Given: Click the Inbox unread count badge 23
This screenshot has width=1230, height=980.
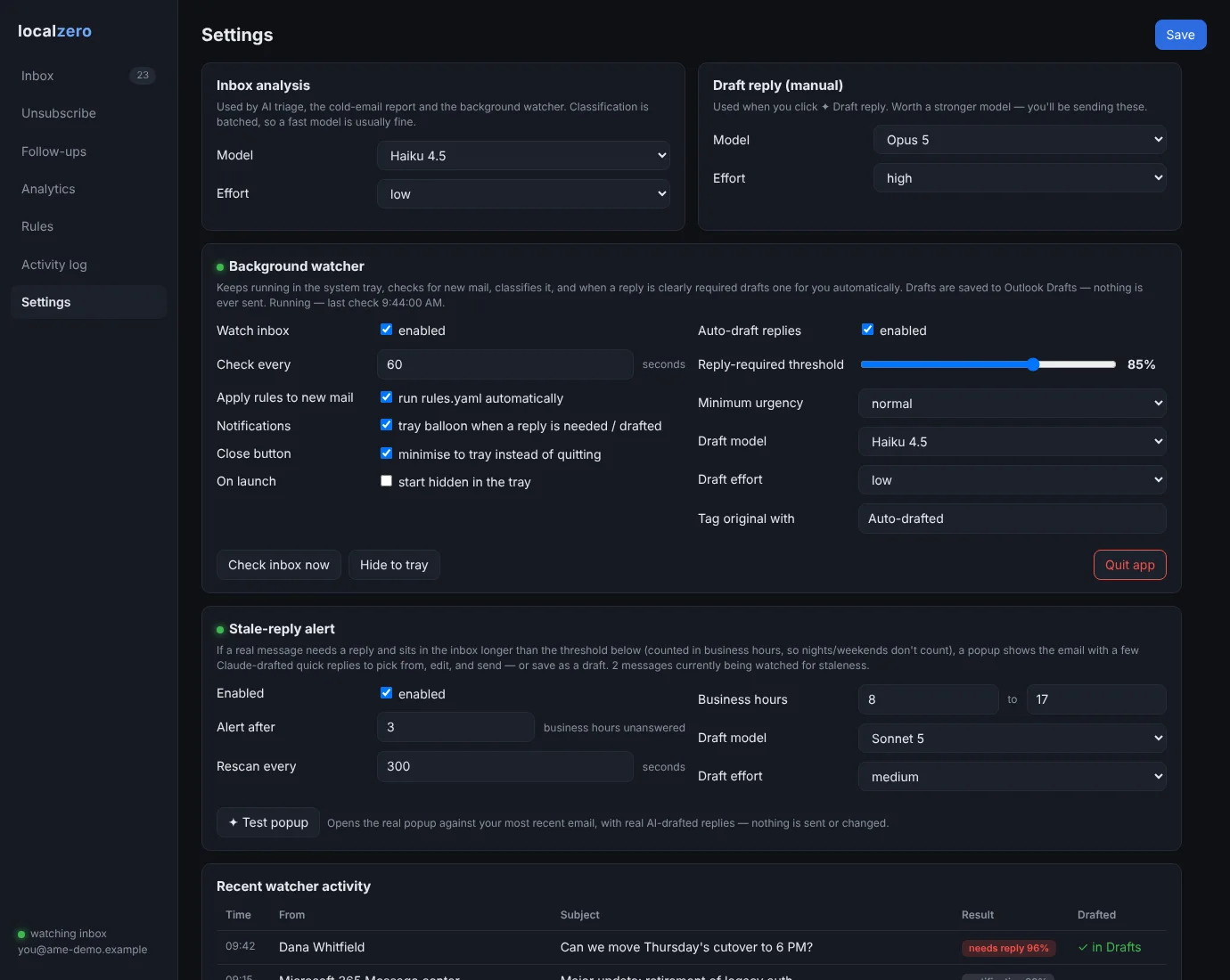Looking at the screenshot, I should [143, 76].
